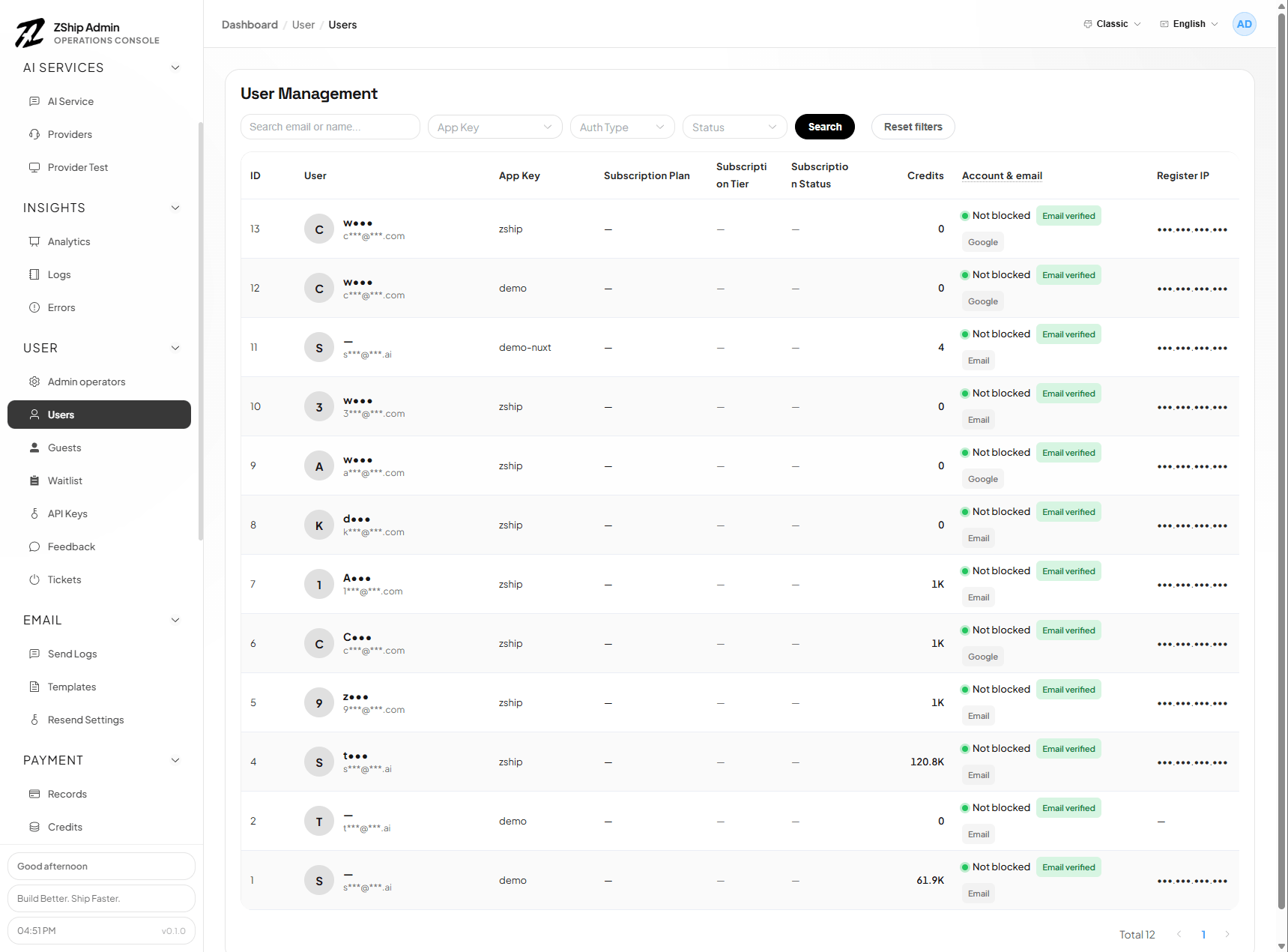Open the Analytics icon in sidebar
Screen dimensions: 1288x952
(x=34, y=241)
